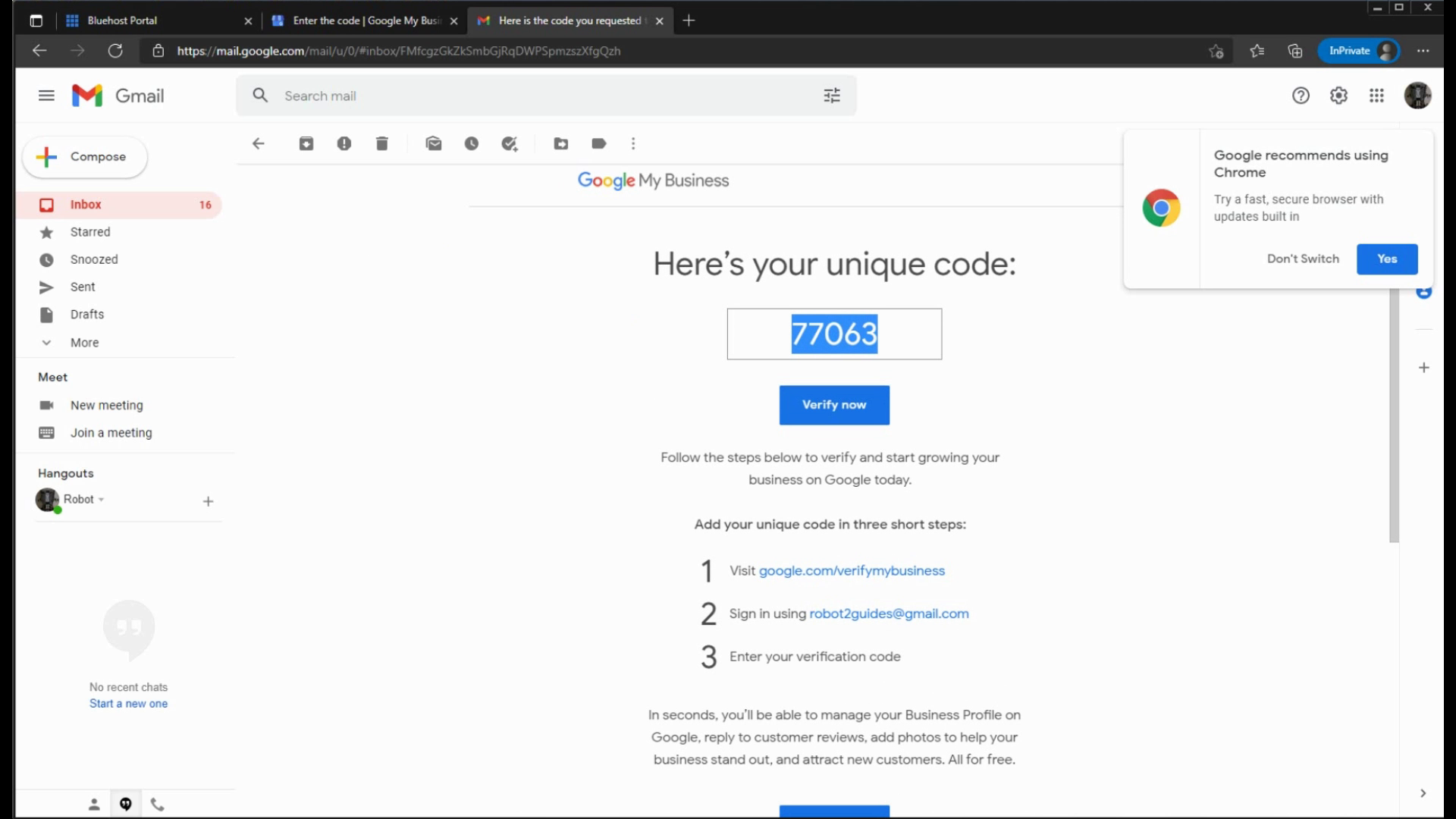The width and height of the screenshot is (1456, 819).
Task: Open the google.com/verifymybusiness link
Action: point(852,571)
